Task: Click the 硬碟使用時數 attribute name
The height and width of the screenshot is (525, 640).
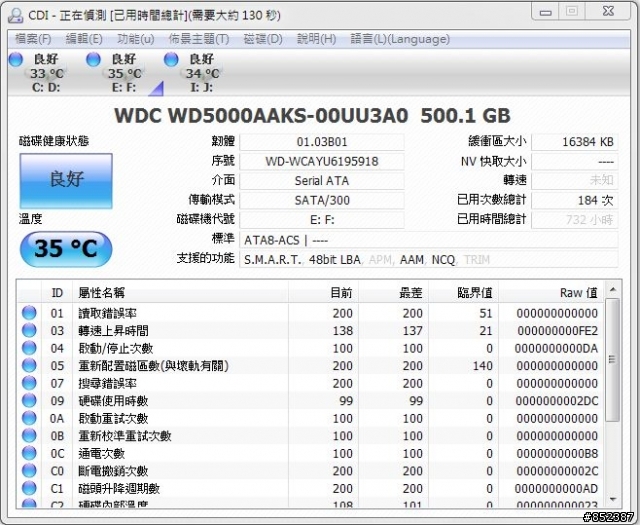Action: click(x=113, y=401)
